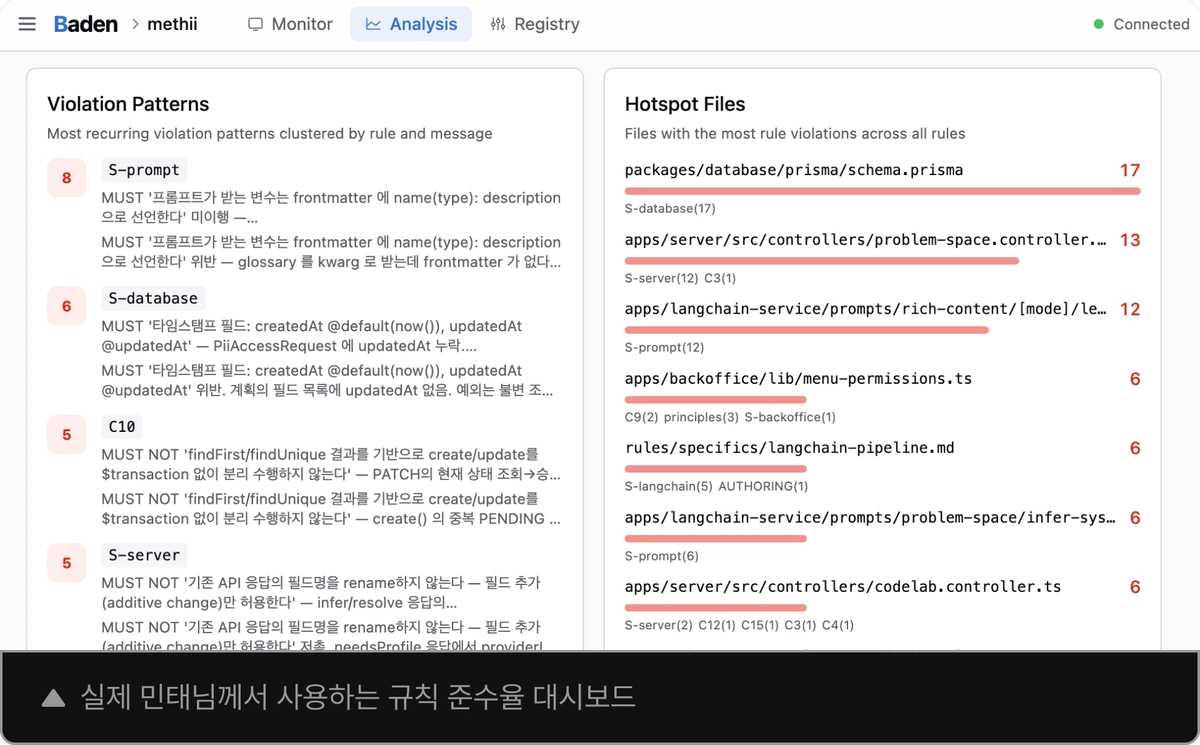This screenshot has width=1200, height=745.
Task: Click the count badge 6 for S-database
Action: (67, 306)
